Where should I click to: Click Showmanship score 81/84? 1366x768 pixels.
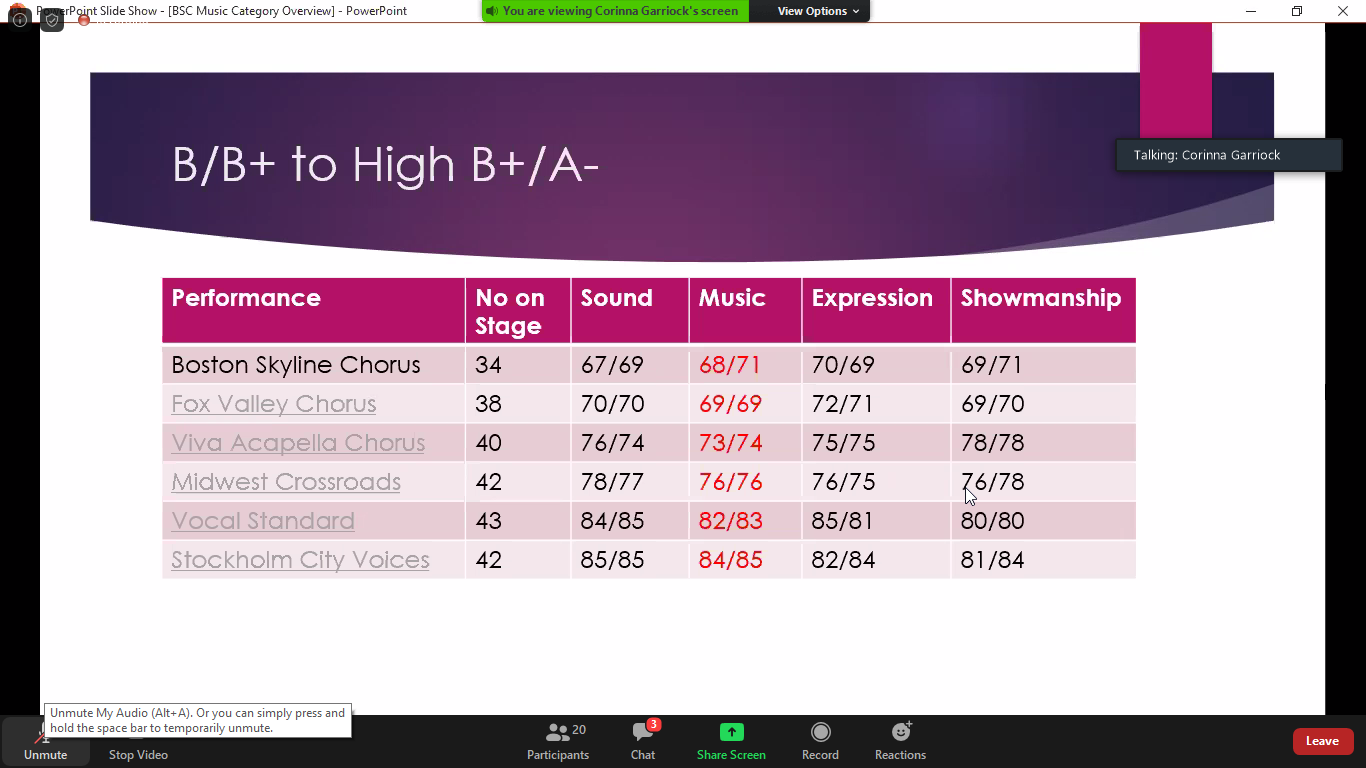pyautogui.click(x=992, y=560)
